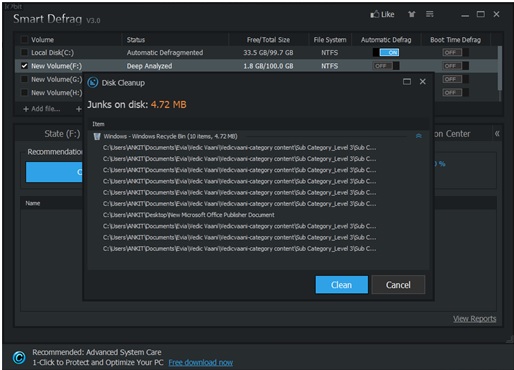Viewport: 514px width, 370px height.
Task: Click the Windows Recycle Bin group row
Action: 257,136
